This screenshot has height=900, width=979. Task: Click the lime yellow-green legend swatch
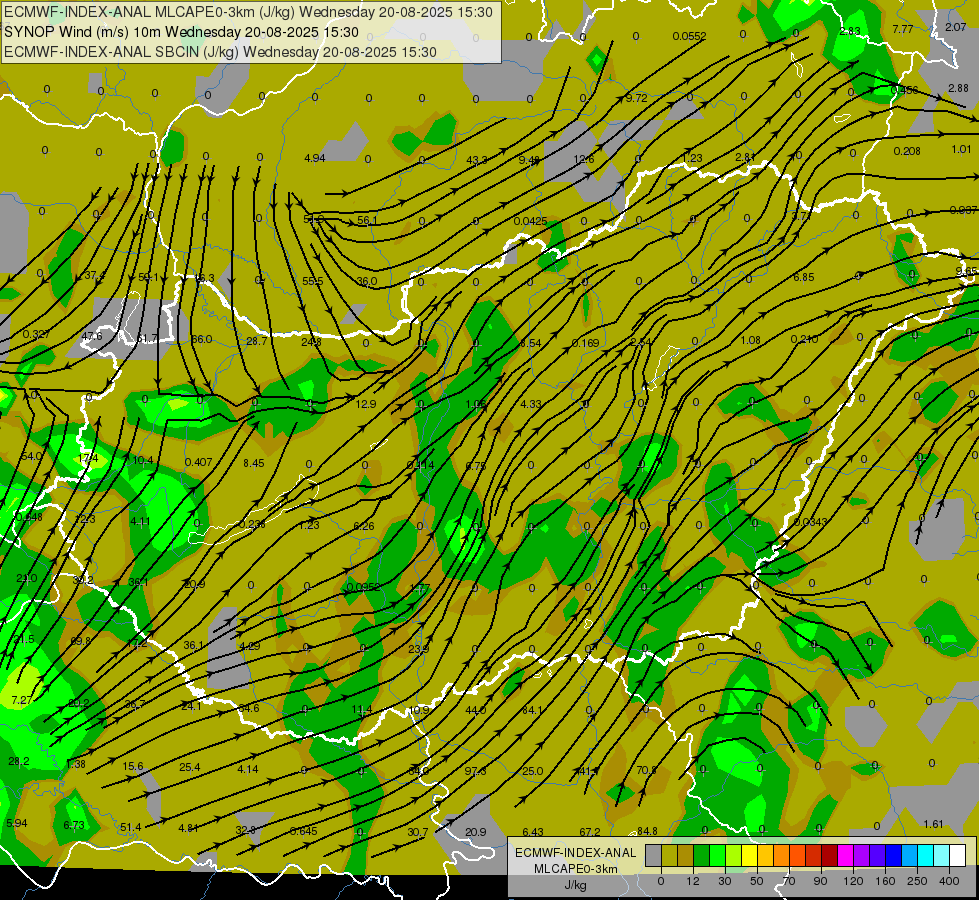(734, 855)
